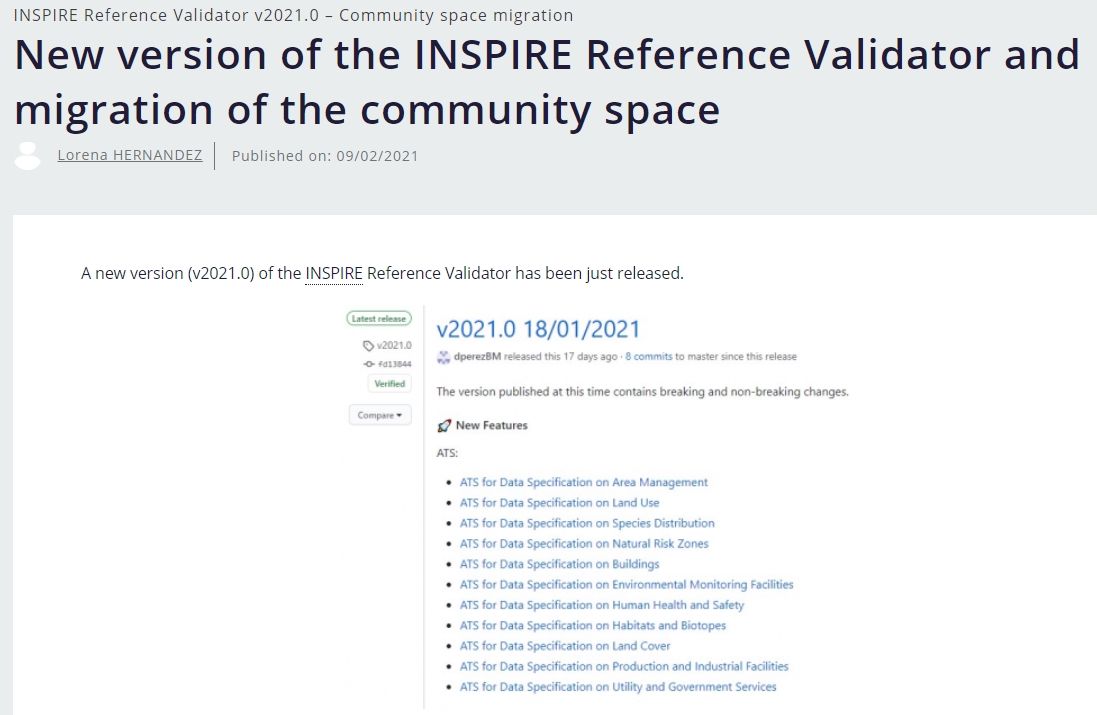This screenshot has width=1097, height=715.
Task: Click the INSPIRE abbreviation in the intro sentence
Action: [334, 273]
